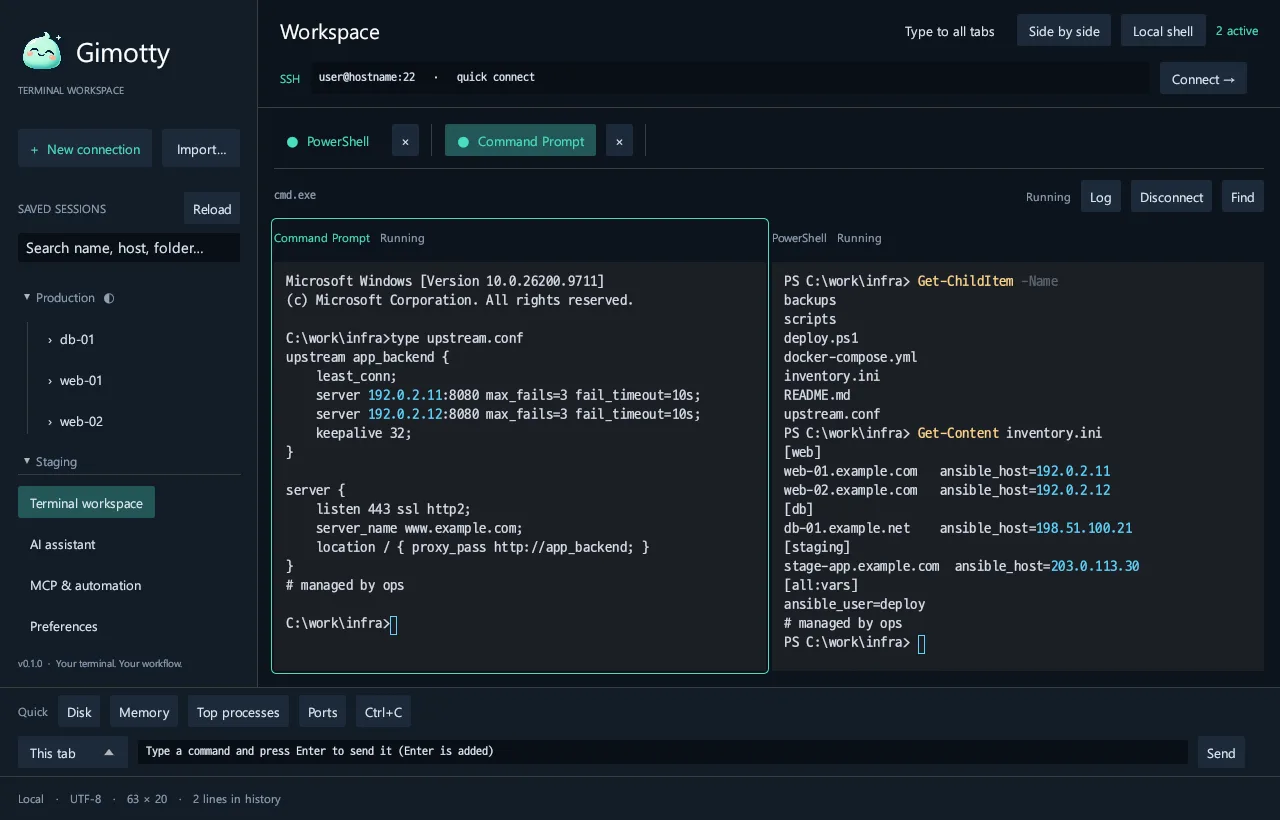Screen dimensions: 1280x820
Task: Run the Ports quick command
Action: pyautogui.click(x=322, y=712)
